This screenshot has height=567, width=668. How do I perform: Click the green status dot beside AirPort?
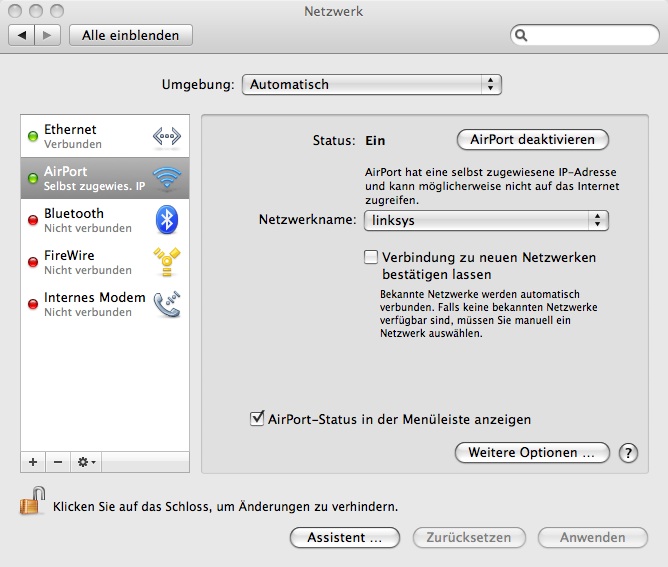point(33,178)
